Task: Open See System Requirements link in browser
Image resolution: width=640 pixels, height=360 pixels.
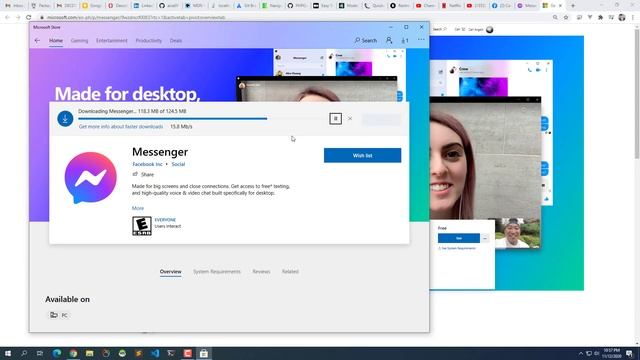Action: (457, 248)
